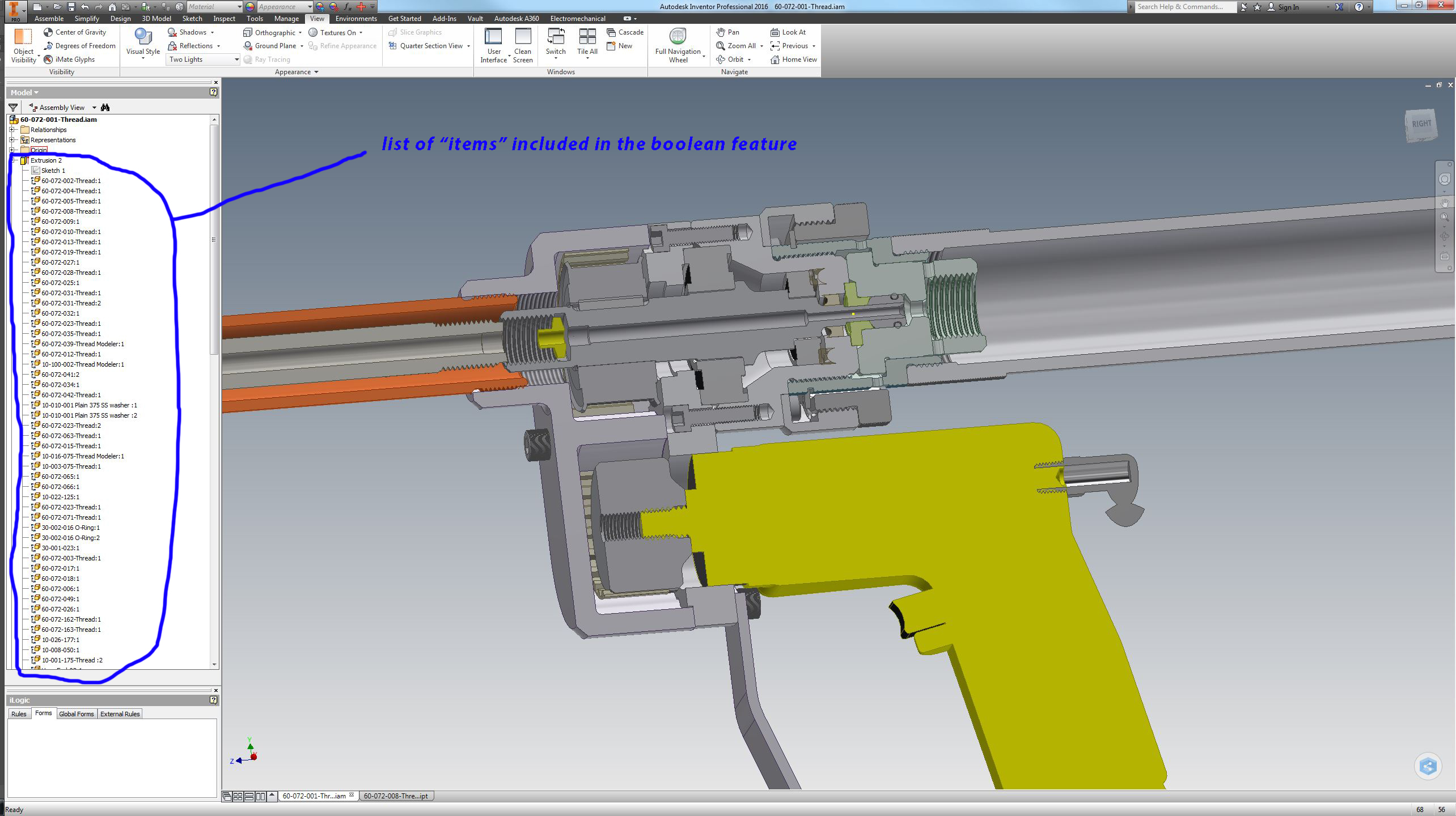Click the Cascade windows button

[625, 32]
